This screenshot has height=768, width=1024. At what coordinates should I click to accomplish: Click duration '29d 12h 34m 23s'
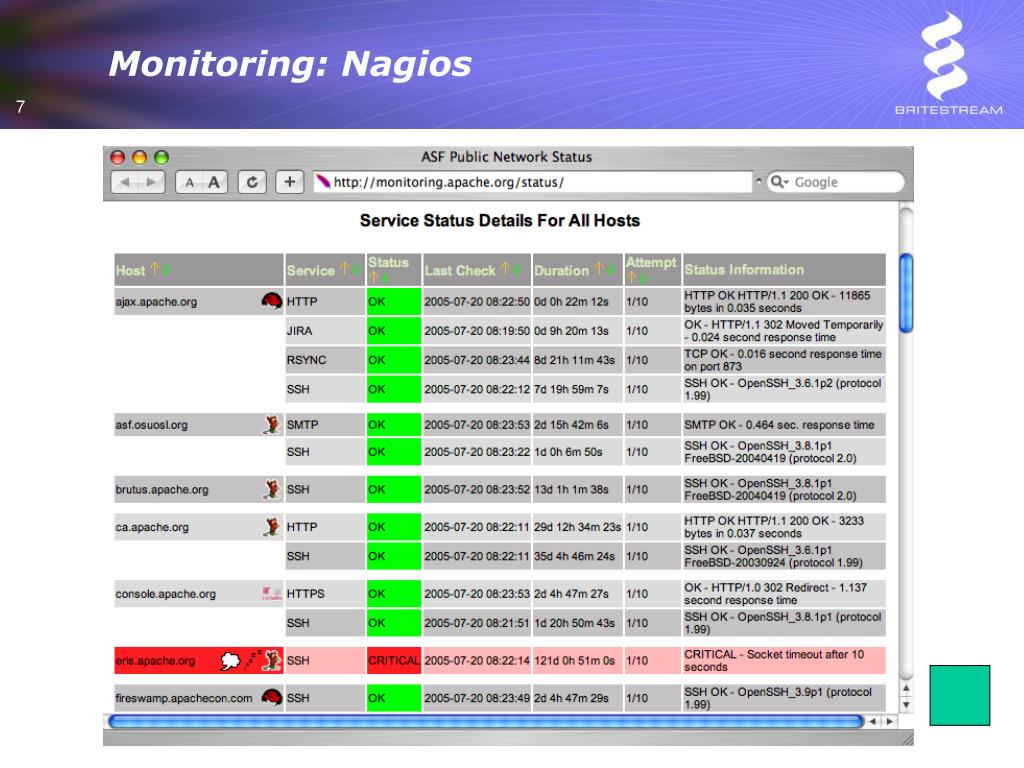point(577,527)
